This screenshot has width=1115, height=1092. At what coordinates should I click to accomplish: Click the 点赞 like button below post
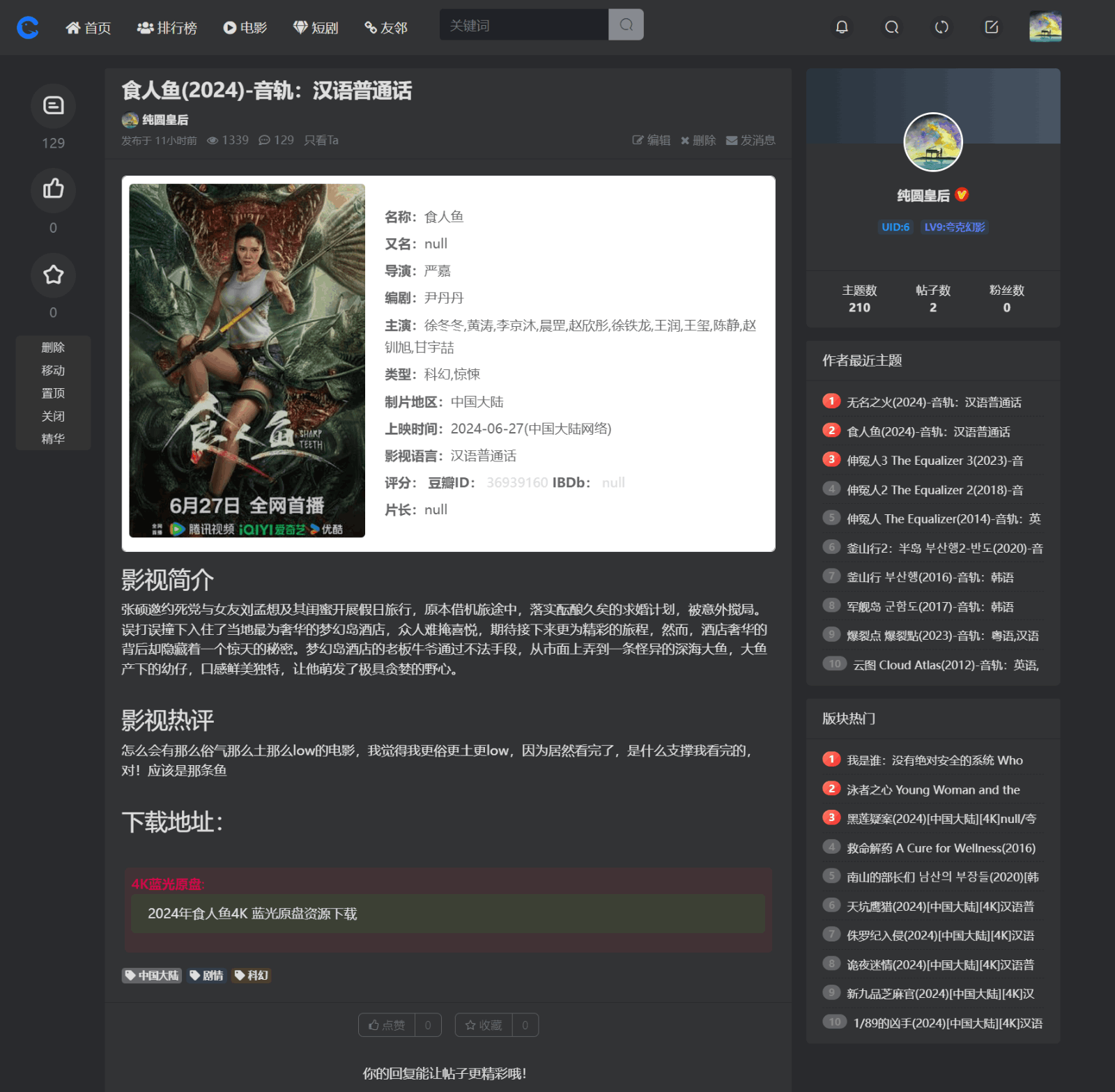point(400,1025)
